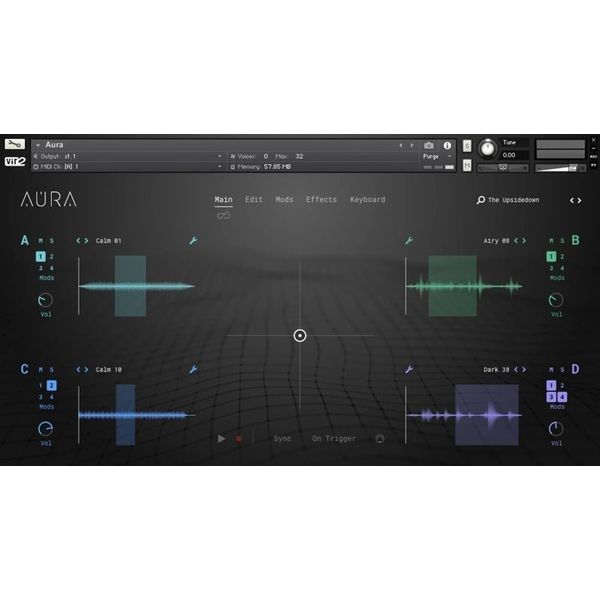Go to previous sample for Calm 10
600x600 pixels.
(x=78, y=370)
